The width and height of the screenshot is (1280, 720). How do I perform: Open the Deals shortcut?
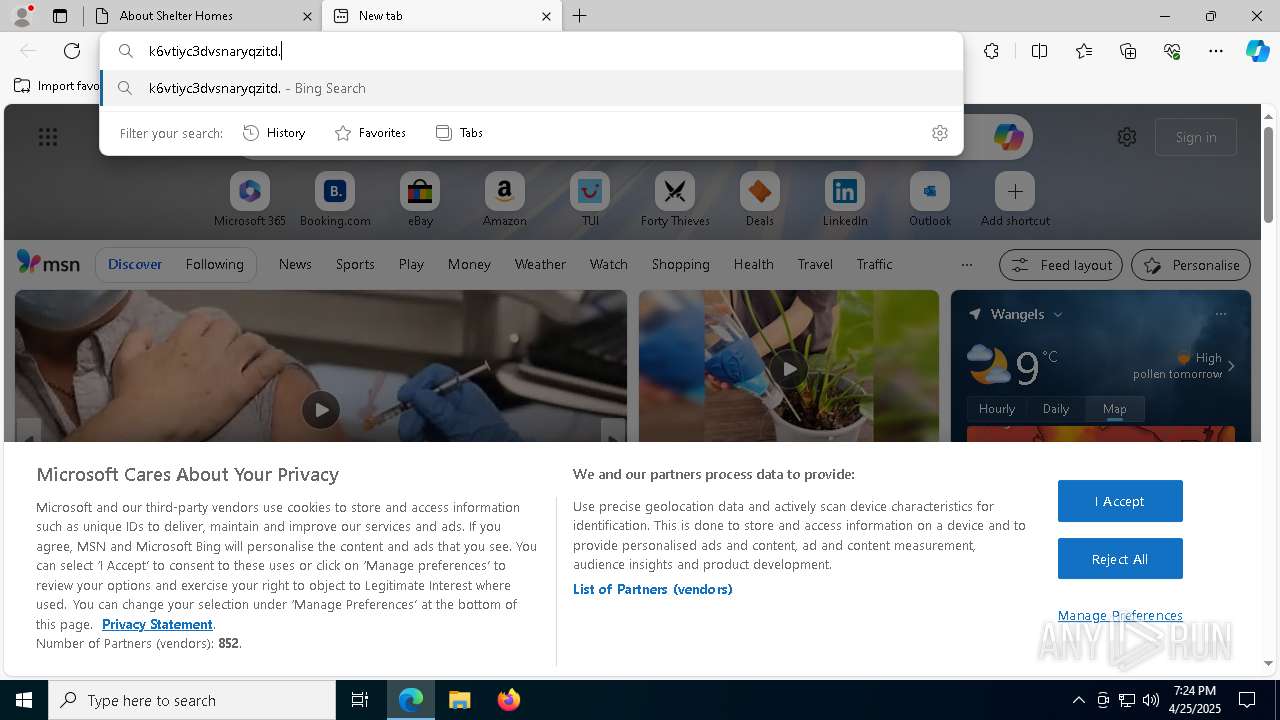(760, 199)
